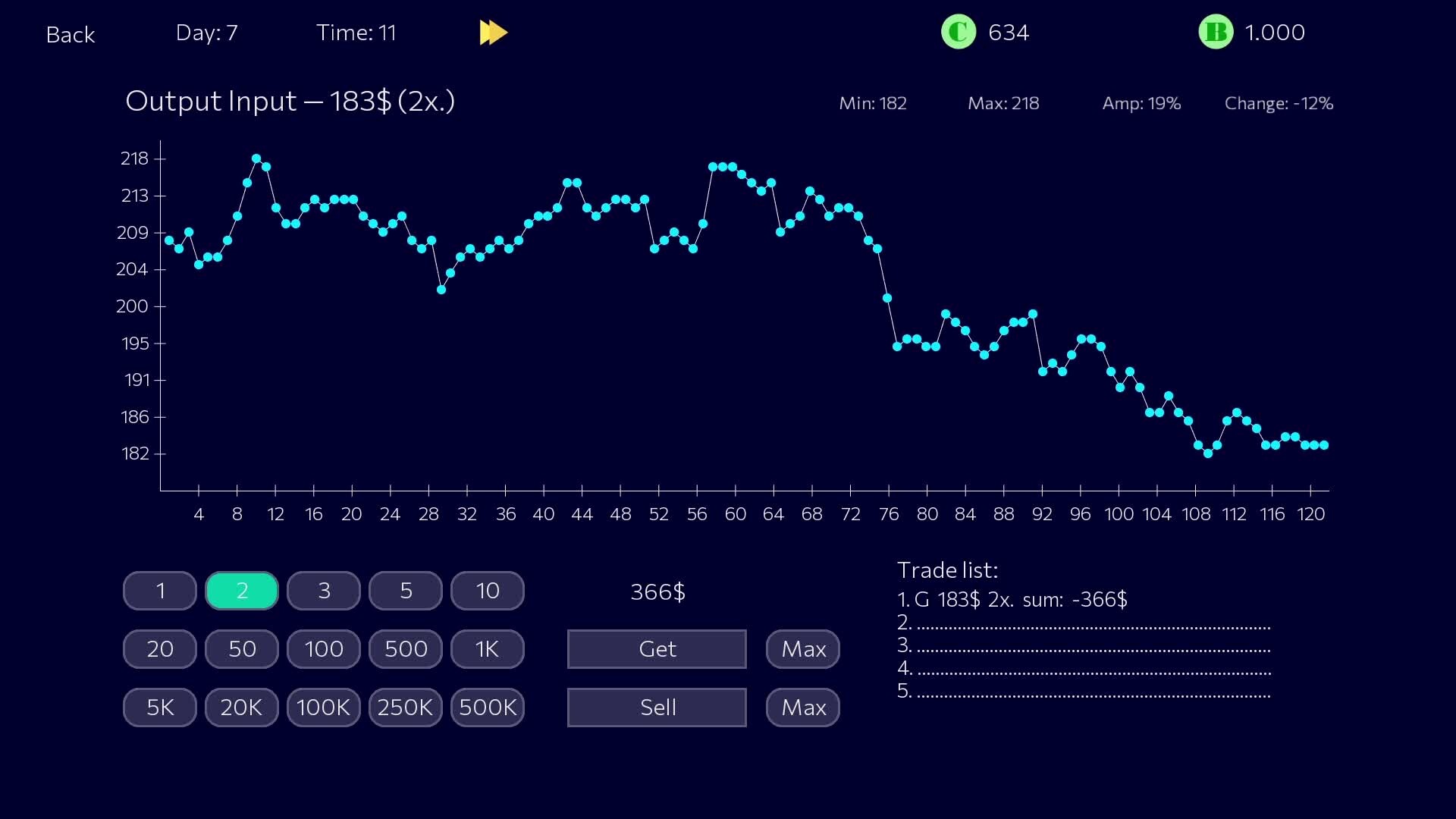The image size is (1456, 819).
Task: Click Max next to Sell
Action: (803, 708)
